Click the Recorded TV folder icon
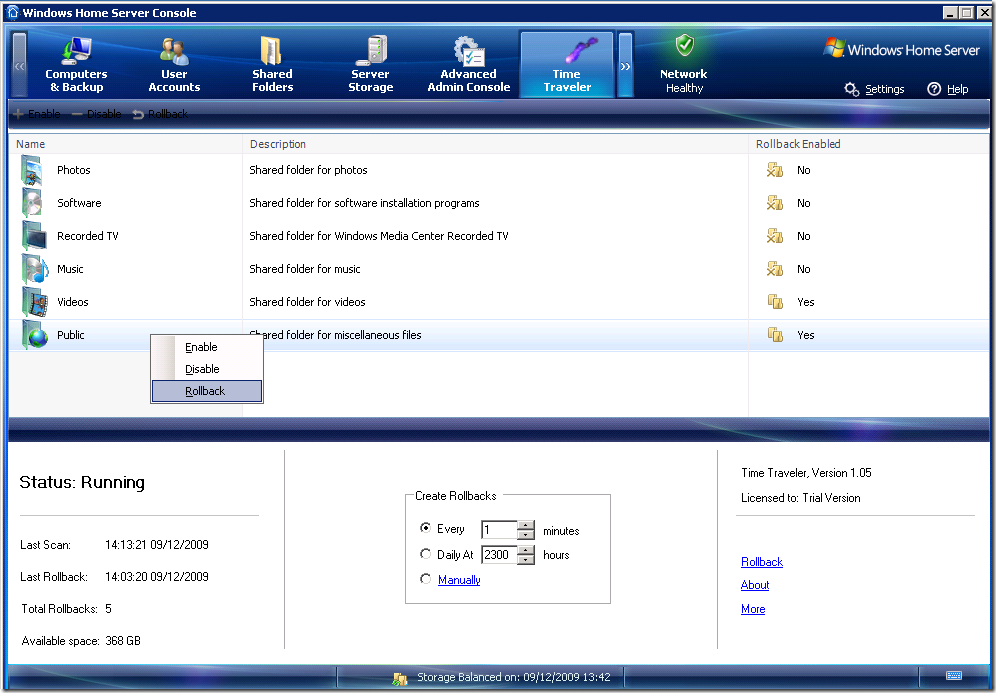Screen dimensions: 996x693 tap(34, 236)
